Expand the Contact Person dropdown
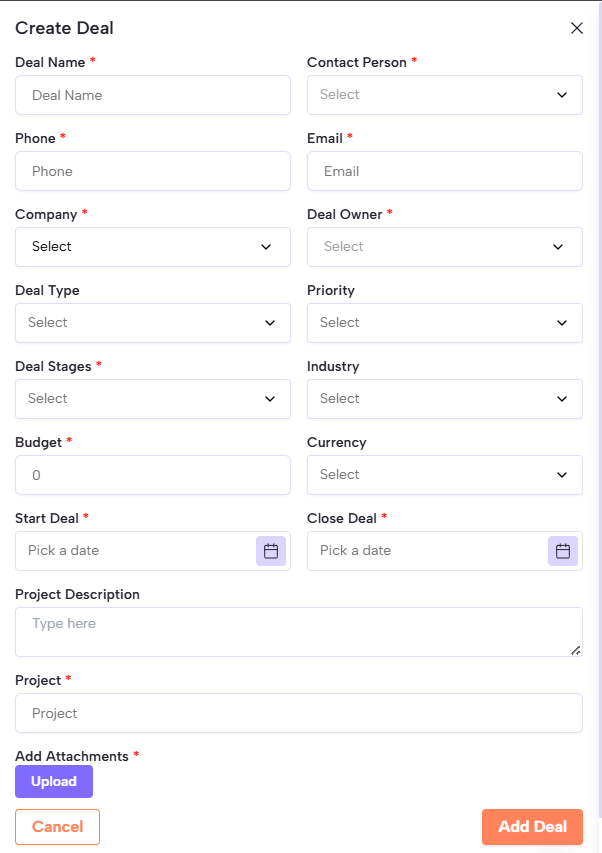This screenshot has height=853, width=602. pyautogui.click(x=444, y=95)
